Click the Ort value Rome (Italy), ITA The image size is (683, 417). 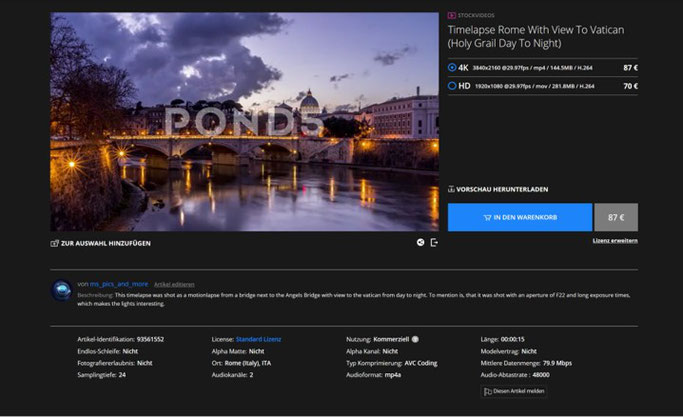pyautogui.click(x=248, y=363)
